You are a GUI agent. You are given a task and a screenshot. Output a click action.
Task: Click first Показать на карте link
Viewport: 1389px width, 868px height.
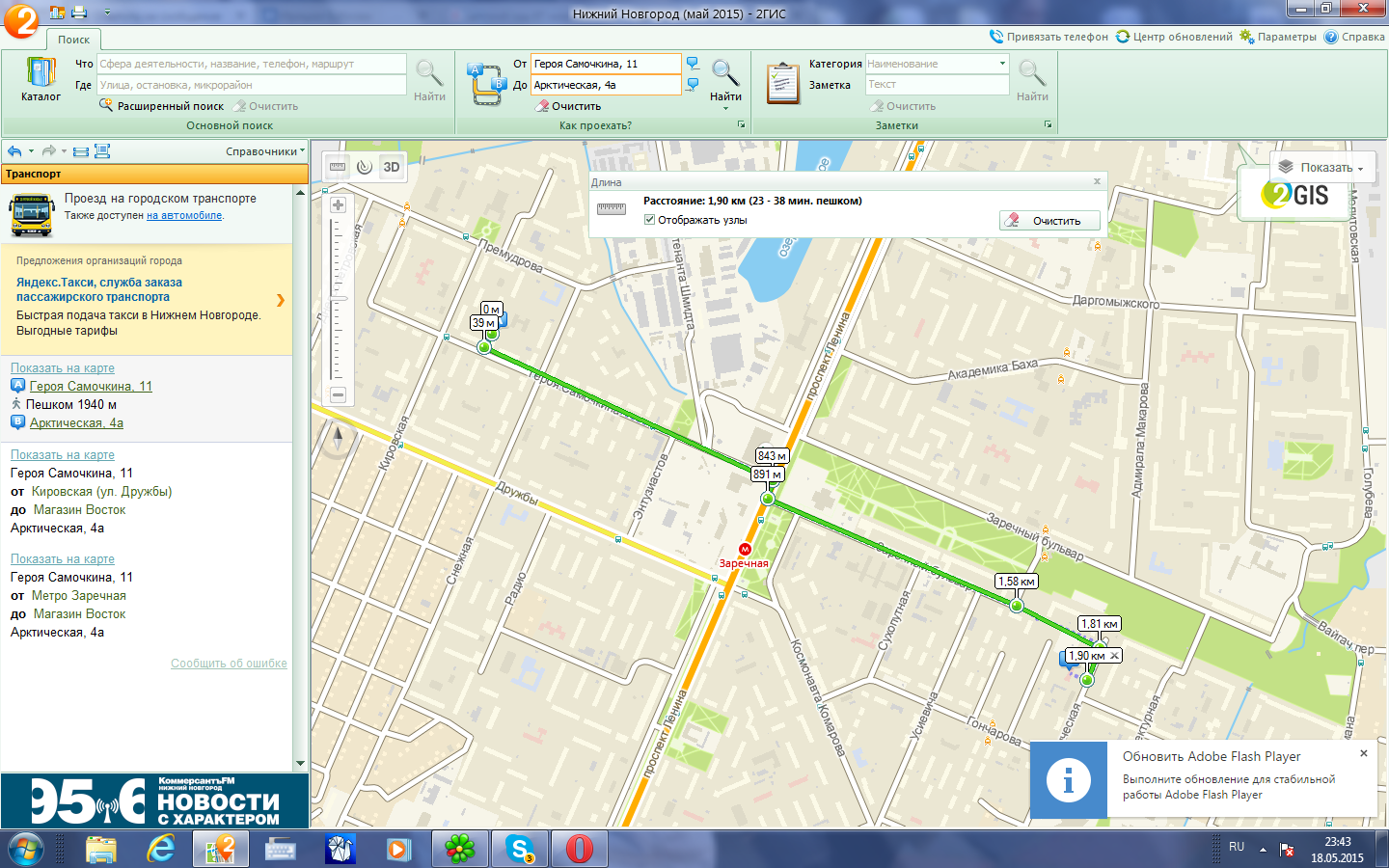point(63,367)
